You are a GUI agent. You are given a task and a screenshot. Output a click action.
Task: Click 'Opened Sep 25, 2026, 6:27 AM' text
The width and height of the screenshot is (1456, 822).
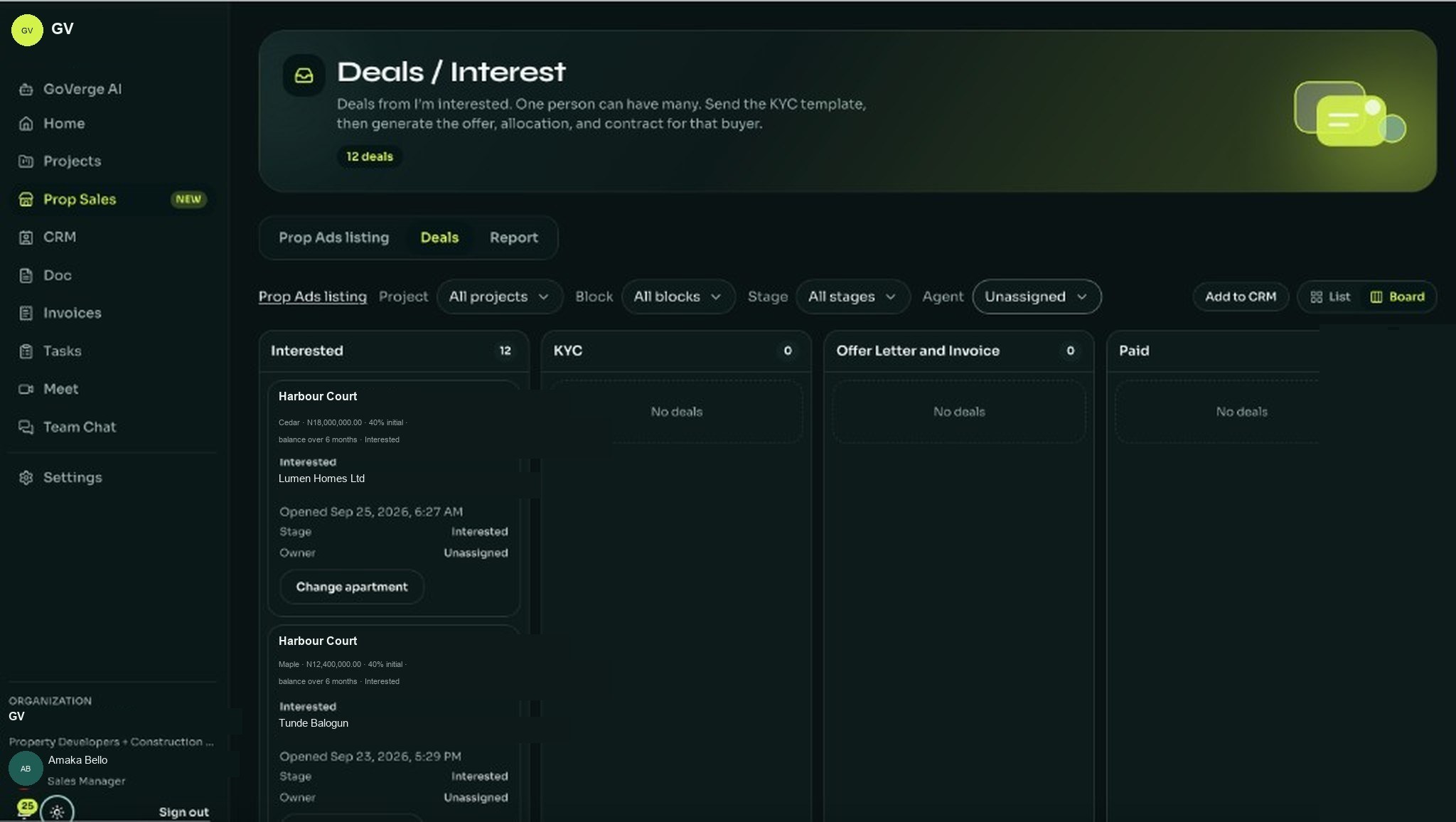371,512
